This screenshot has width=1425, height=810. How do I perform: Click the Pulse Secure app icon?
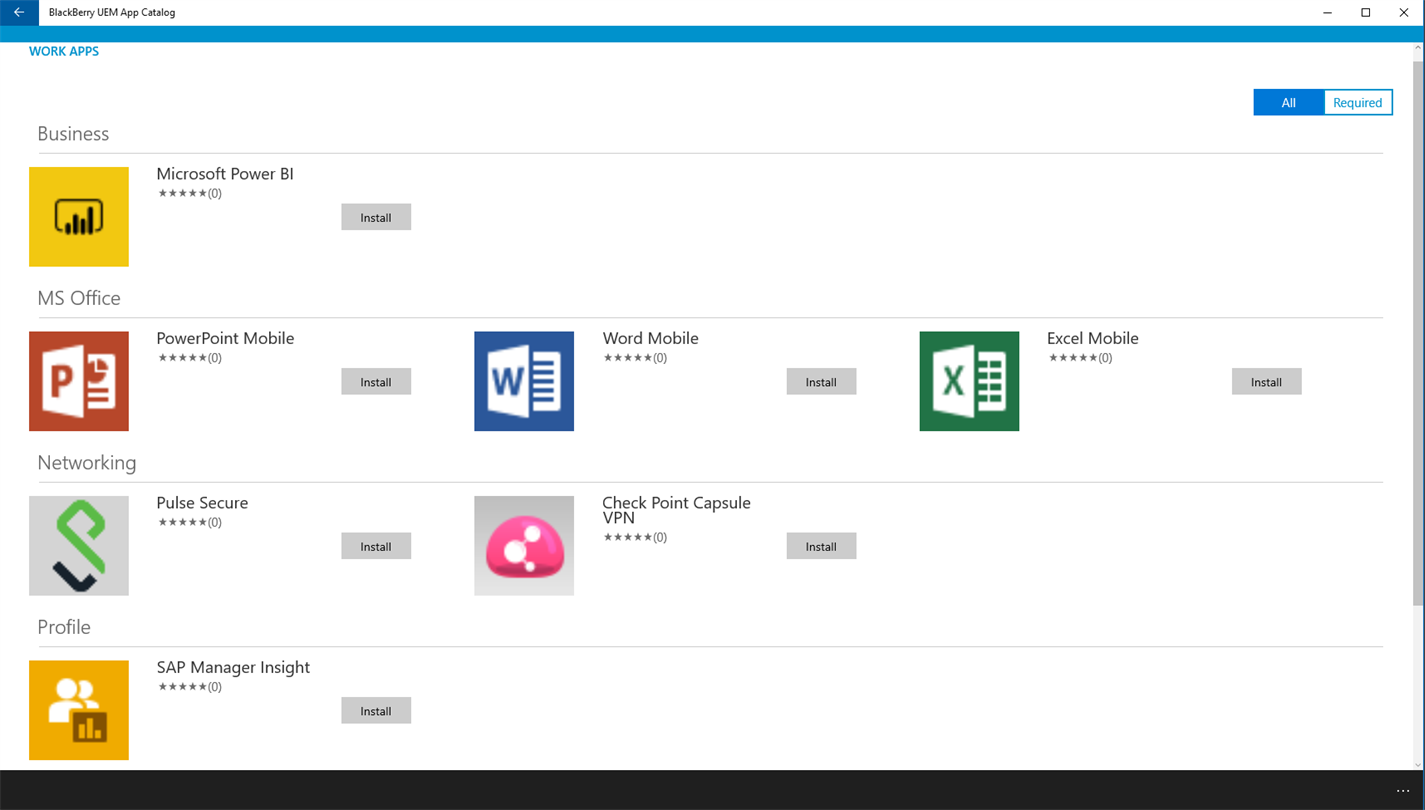79,546
